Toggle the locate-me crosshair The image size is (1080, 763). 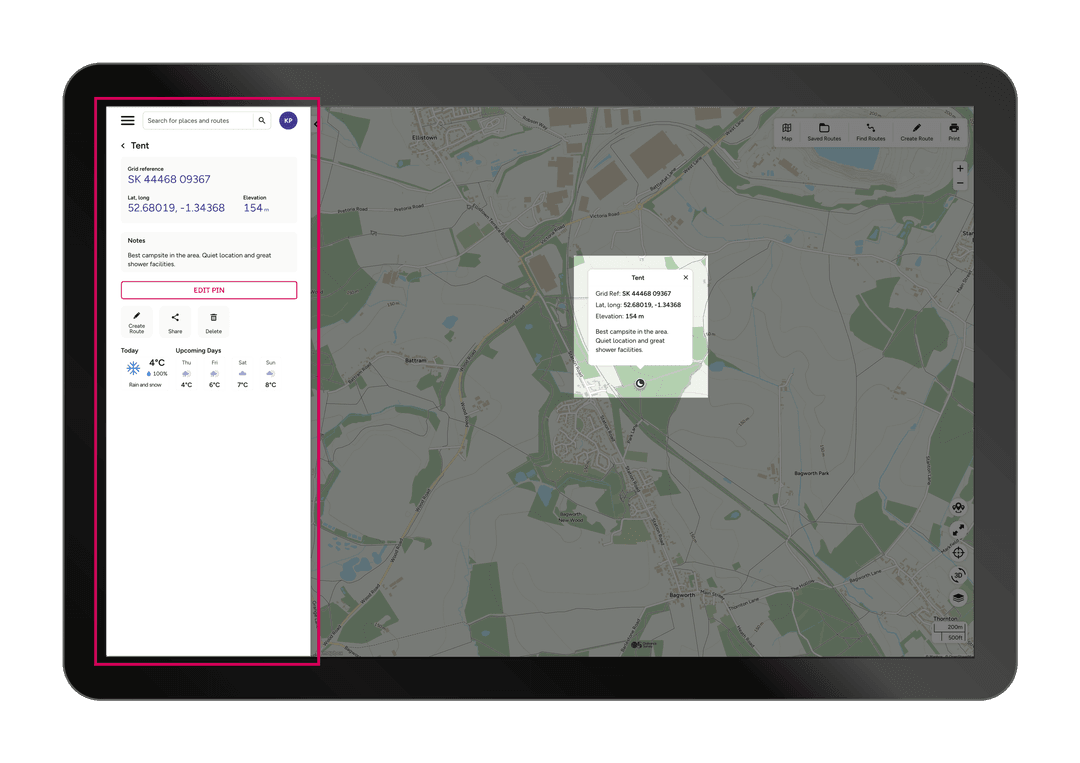tap(958, 552)
